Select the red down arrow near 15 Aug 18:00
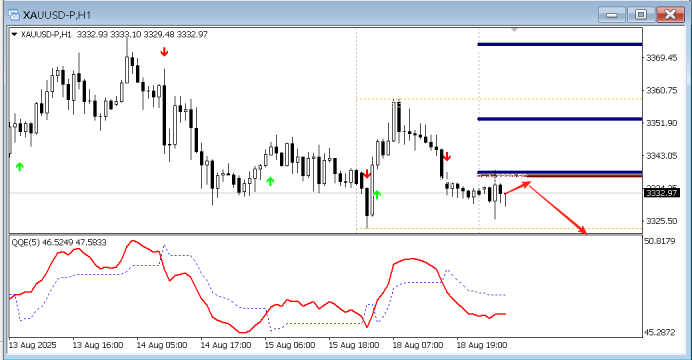This screenshot has width=692, height=360. 367,173
